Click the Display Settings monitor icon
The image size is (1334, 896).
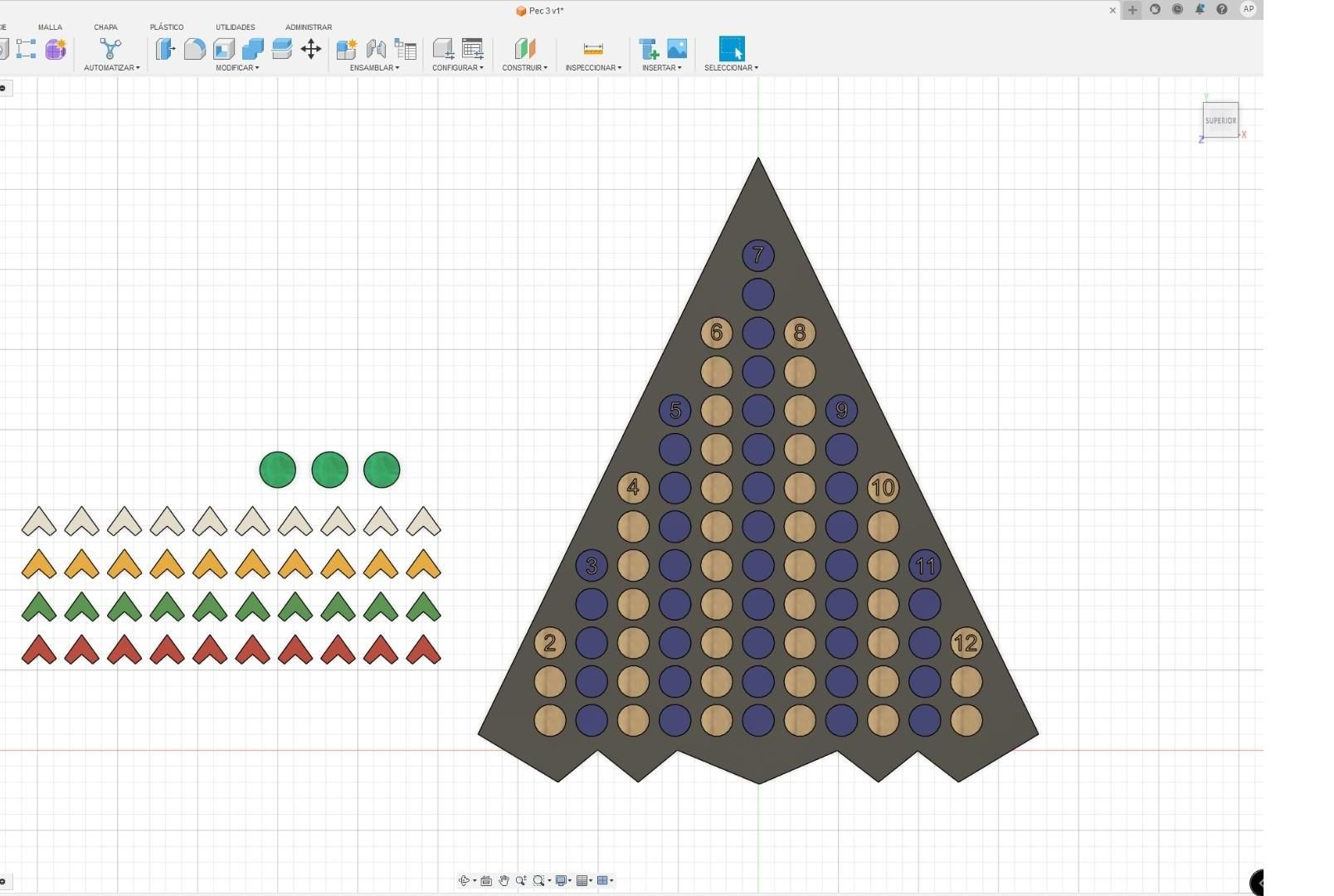(x=562, y=881)
